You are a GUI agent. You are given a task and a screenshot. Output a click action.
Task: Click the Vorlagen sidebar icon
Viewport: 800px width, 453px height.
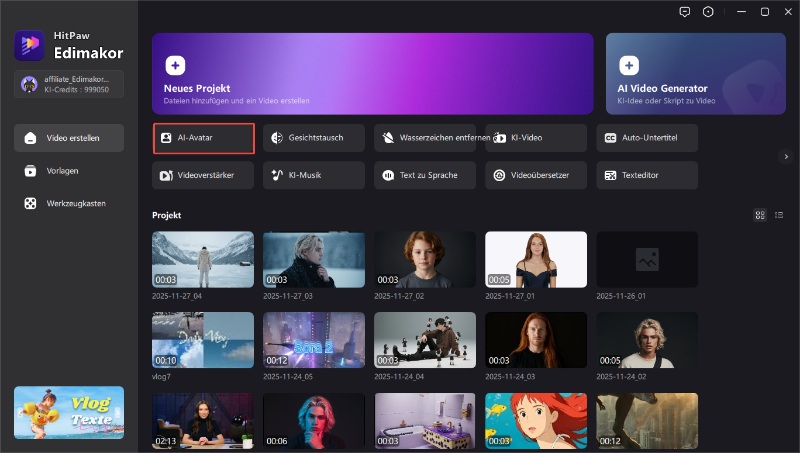pyautogui.click(x=30, y=171)
